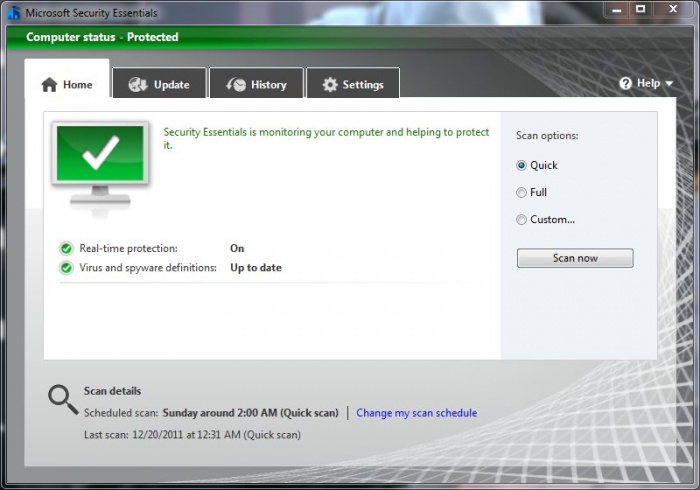The height and width of the screenshot is (490, 700).
Task: Open the Home tab
Action: (67, 79)
